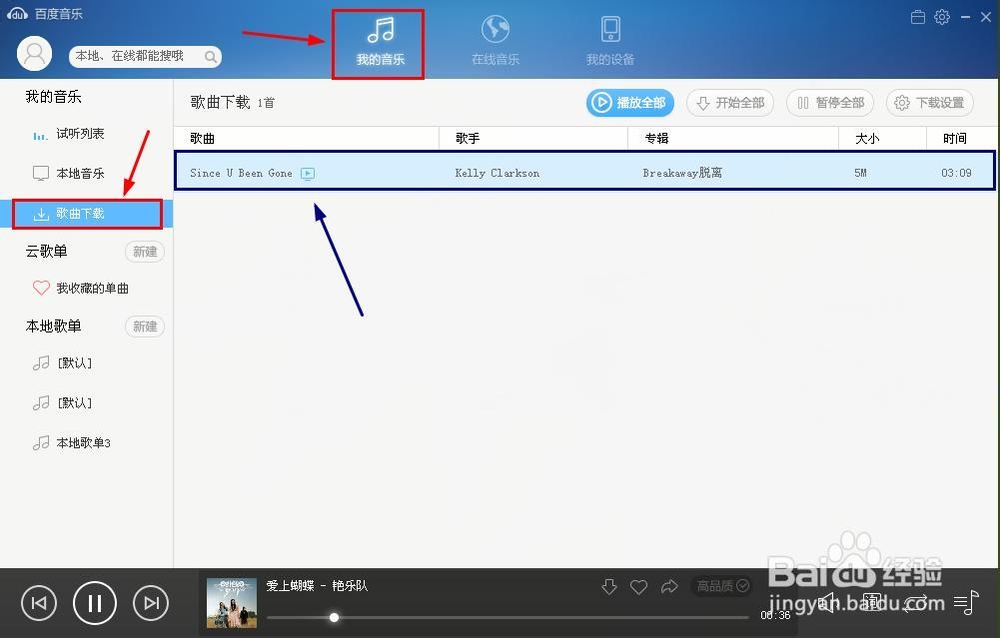Open the current playlist icon bottom right
The image size is (1000, 638).
click(x=966, y=604)
